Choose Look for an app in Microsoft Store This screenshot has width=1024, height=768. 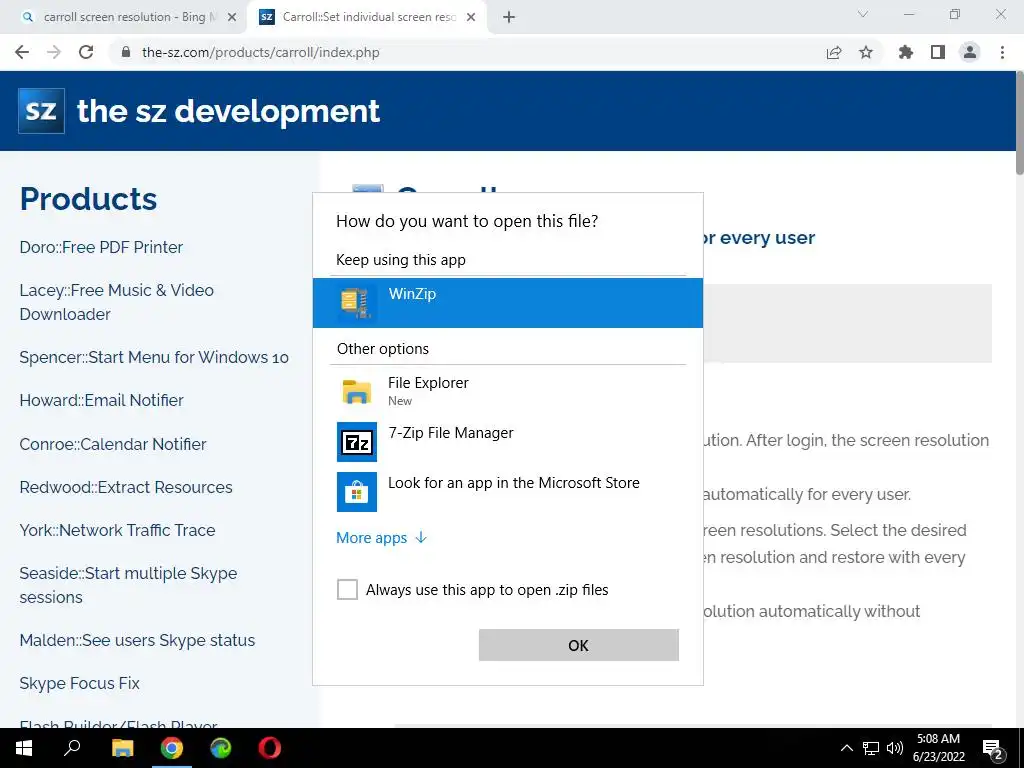click(508, 492)
